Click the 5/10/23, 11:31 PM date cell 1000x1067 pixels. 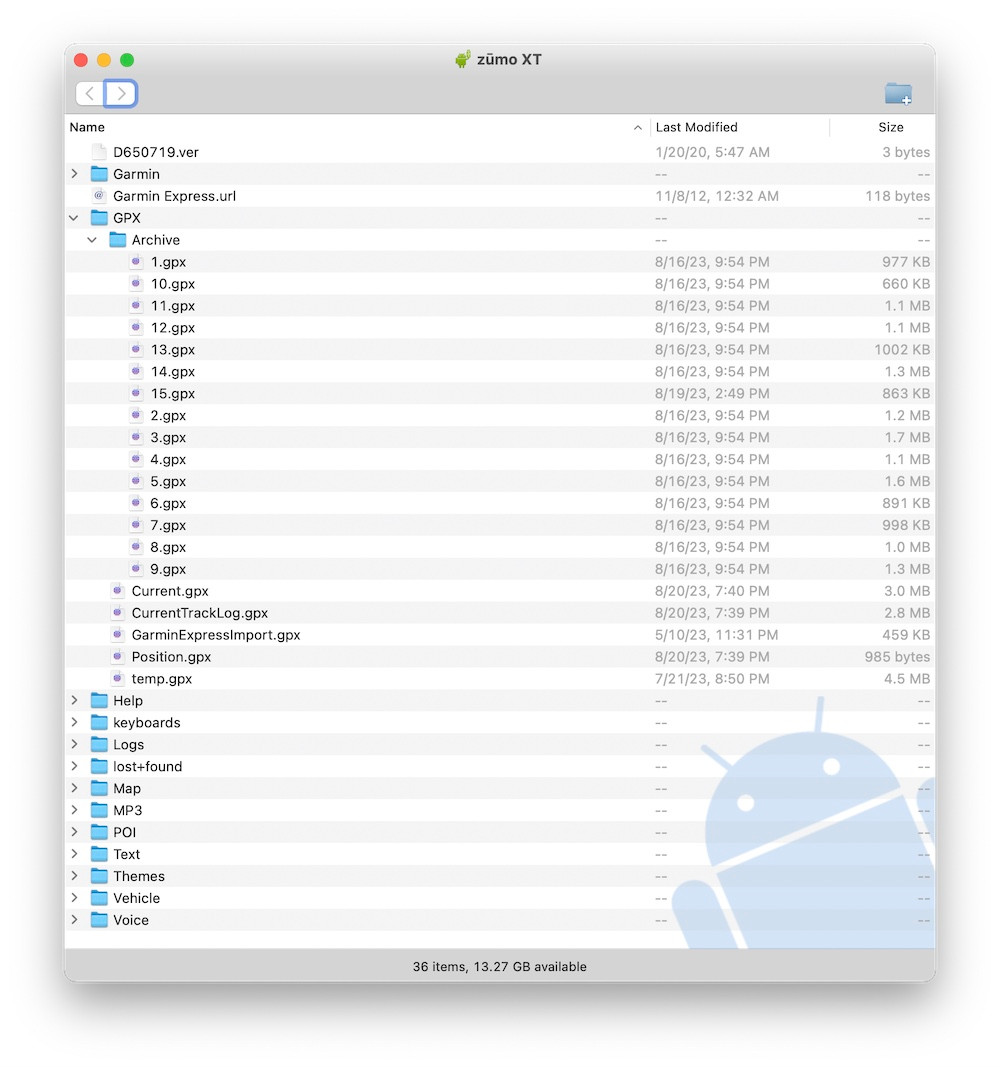[716, 634]
